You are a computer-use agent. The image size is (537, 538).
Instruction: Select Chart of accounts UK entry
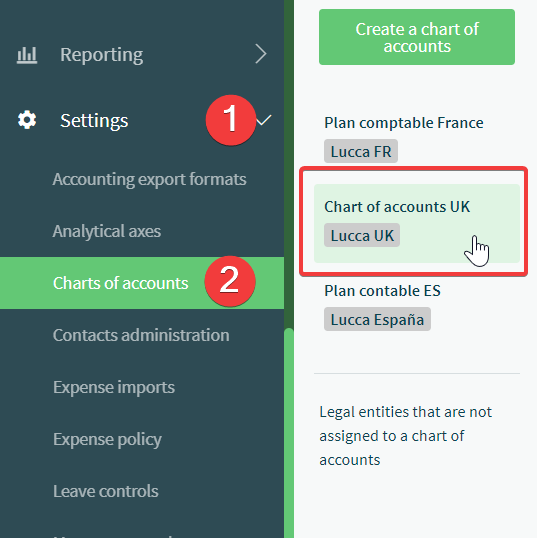pos(417,223)
